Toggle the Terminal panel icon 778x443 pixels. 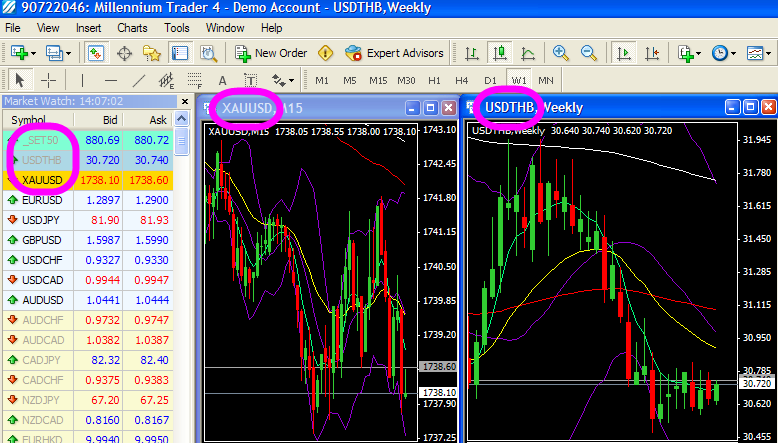pos(181,53)
